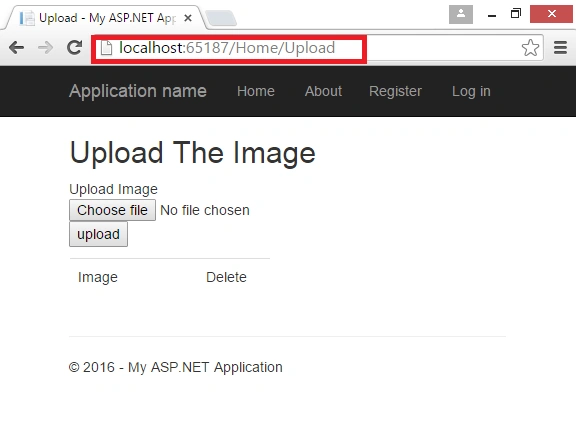Reload the page with the refresh icon
The height and width of the screenshot is (431, 576).
coord(75,48)
